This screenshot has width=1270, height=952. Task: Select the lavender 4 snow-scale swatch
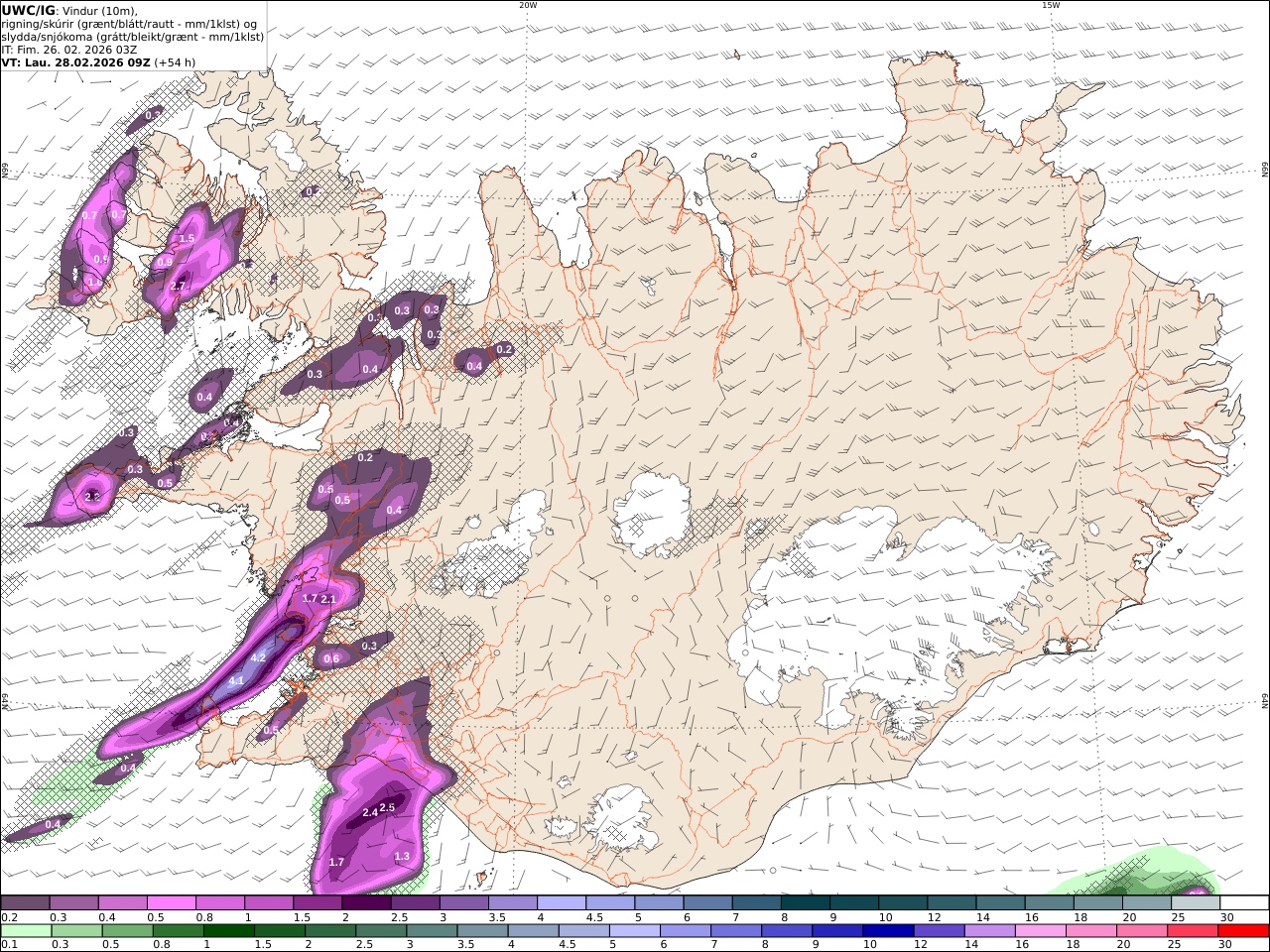560,902
